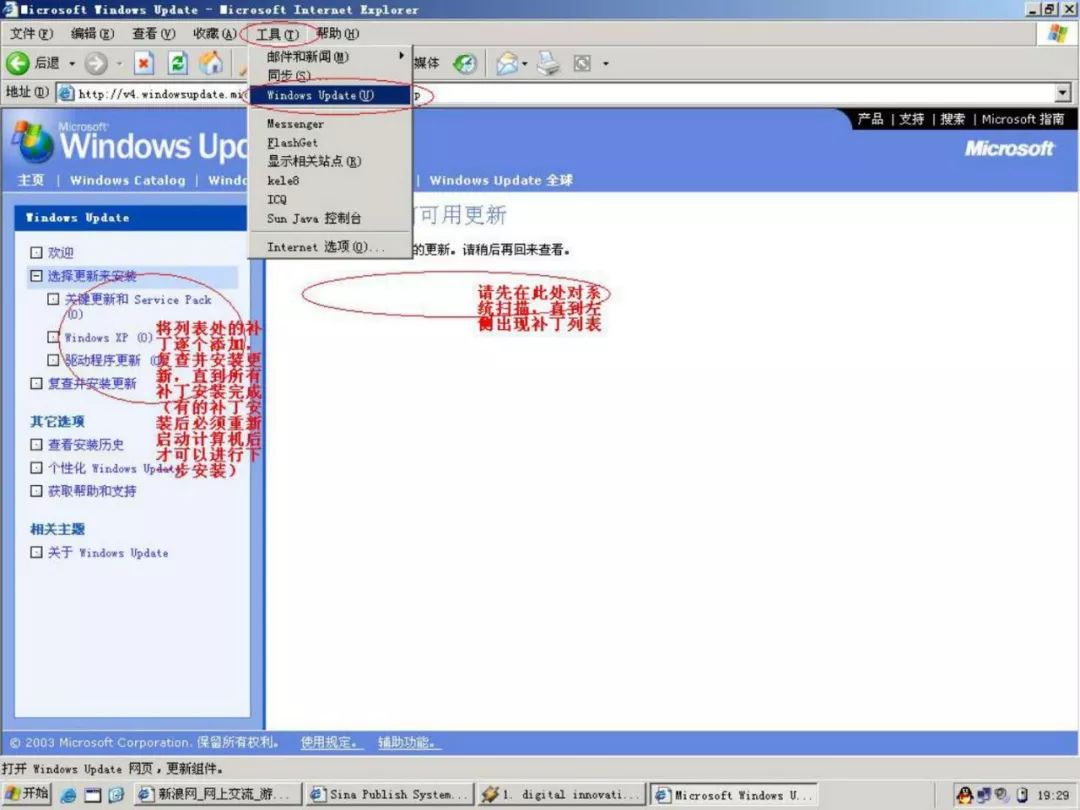
Task: Click Show Desktop quick launch icon
Action: [92, 795]
